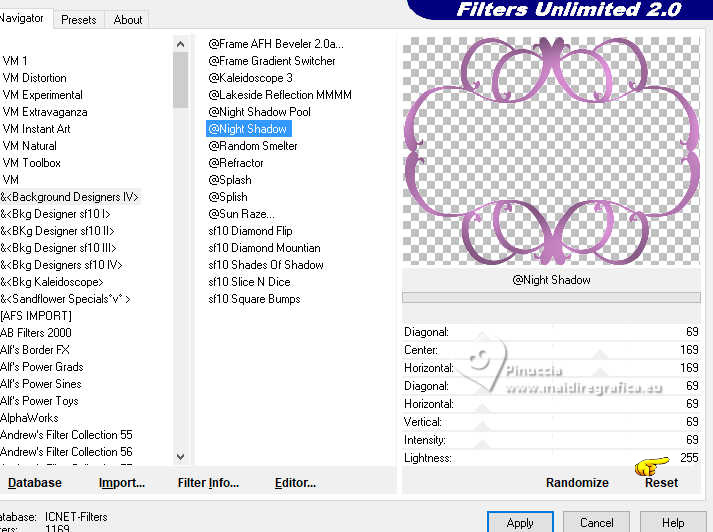
Task: Open the filter Editor...
Action: point(295,482)
